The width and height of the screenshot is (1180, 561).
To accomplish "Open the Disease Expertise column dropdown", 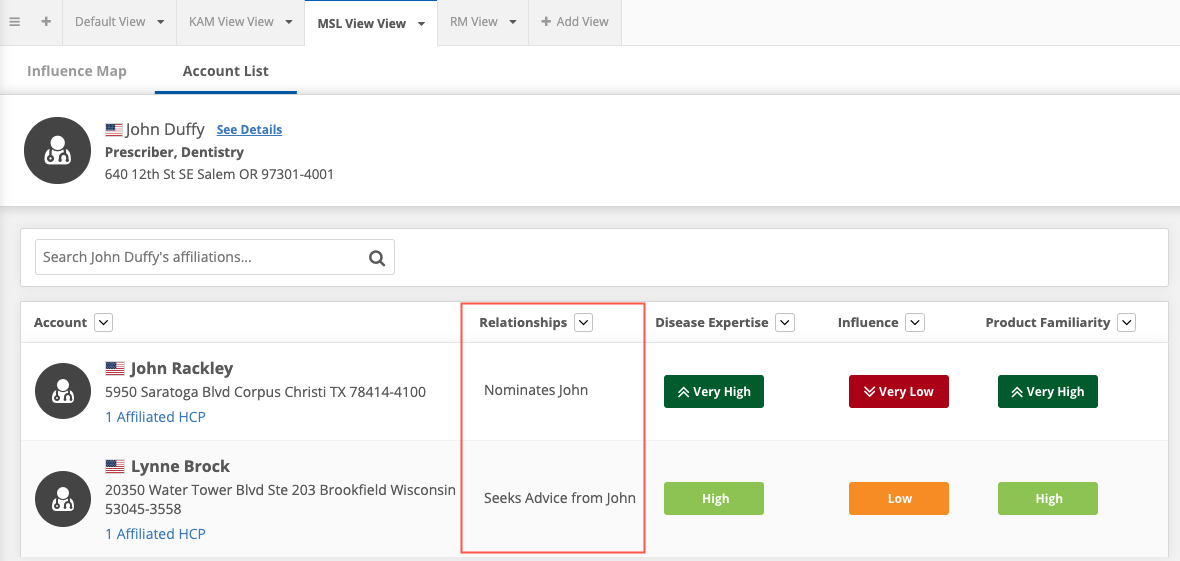I will click(x=785, y=323).
